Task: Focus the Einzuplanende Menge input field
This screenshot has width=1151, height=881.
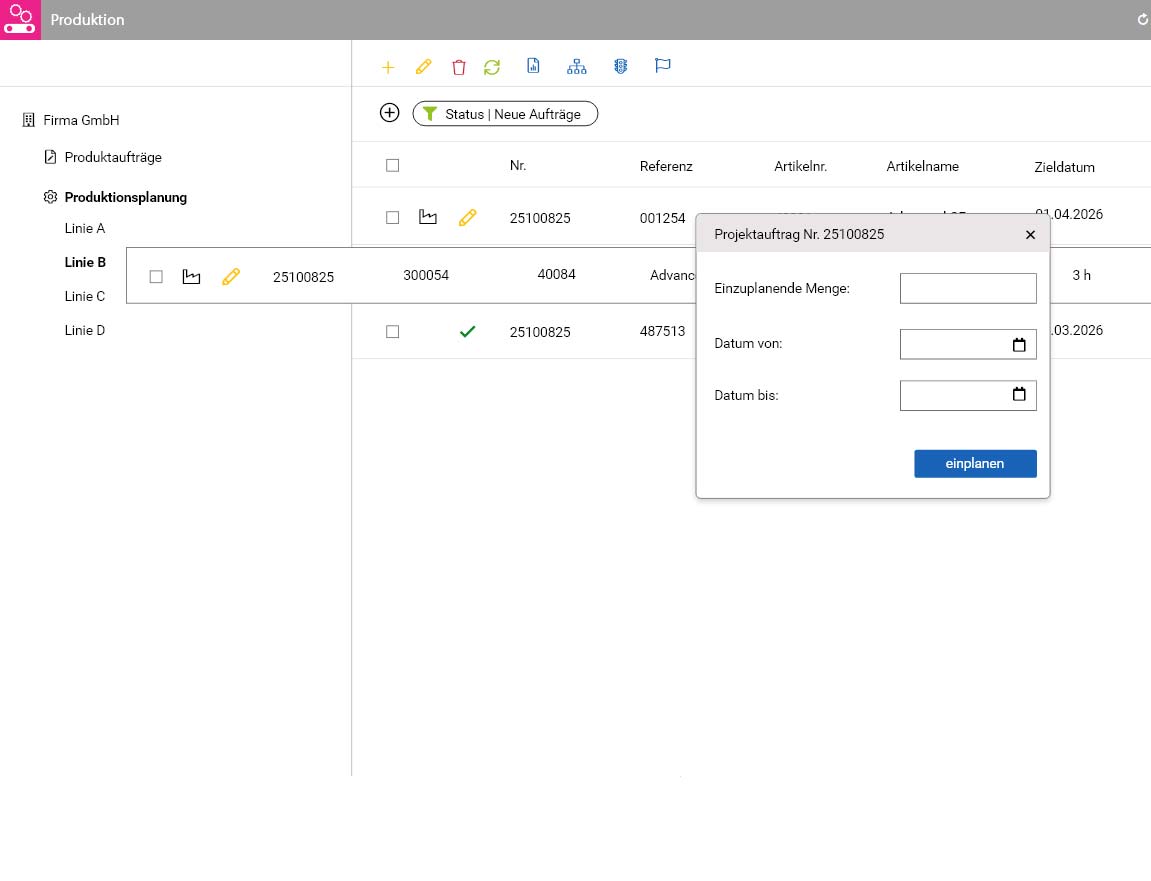Action: [967, 288]
